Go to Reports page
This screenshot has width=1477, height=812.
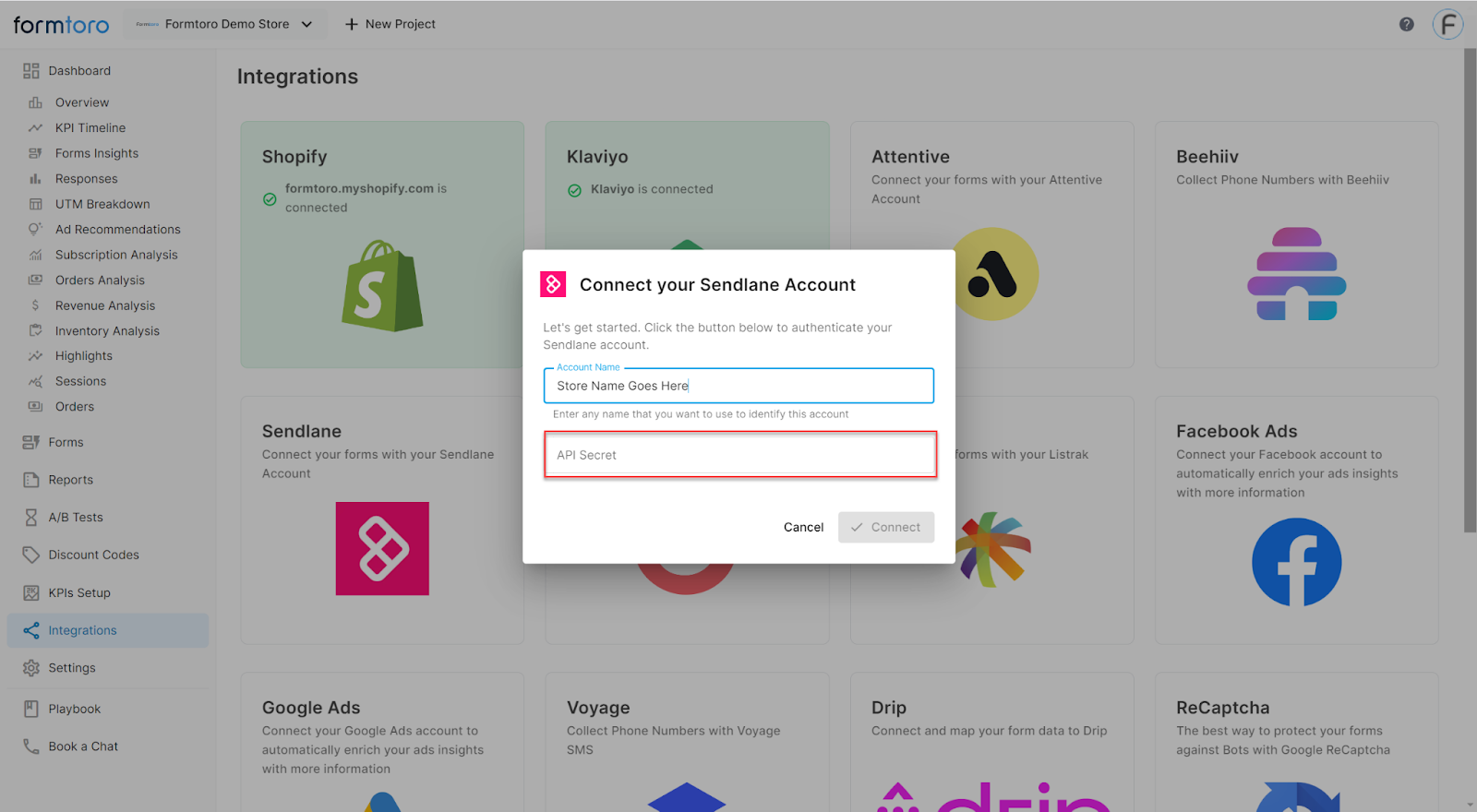[x=71, y=480]
